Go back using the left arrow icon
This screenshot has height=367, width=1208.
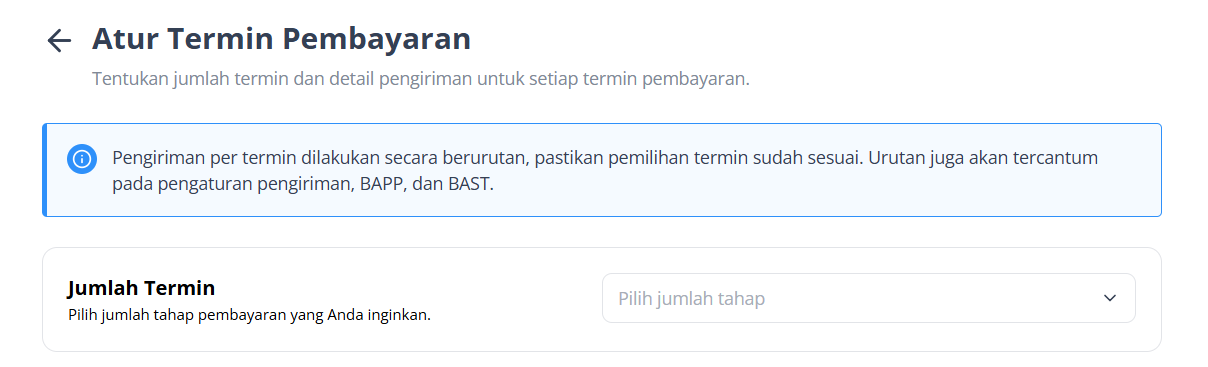[x=59, y=40]
